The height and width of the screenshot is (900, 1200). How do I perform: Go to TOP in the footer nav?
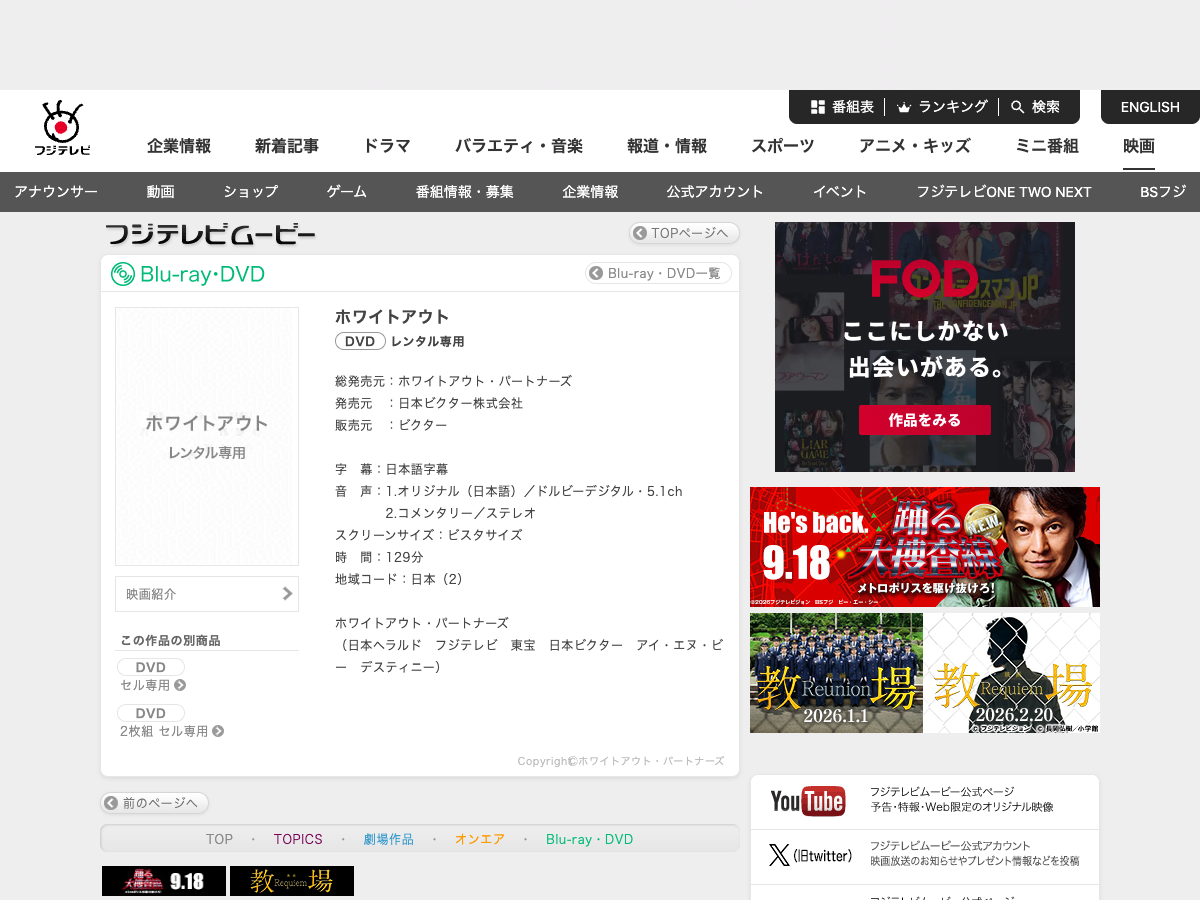click(x=219, y=839)
